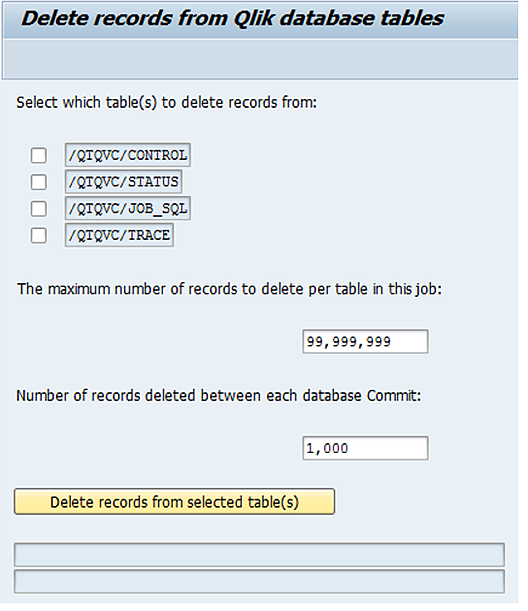The height and width of the screenshot is (611, 528).
Task: Click the 'Delete records from Qlik database tables' title
Action: click(233, 18)
